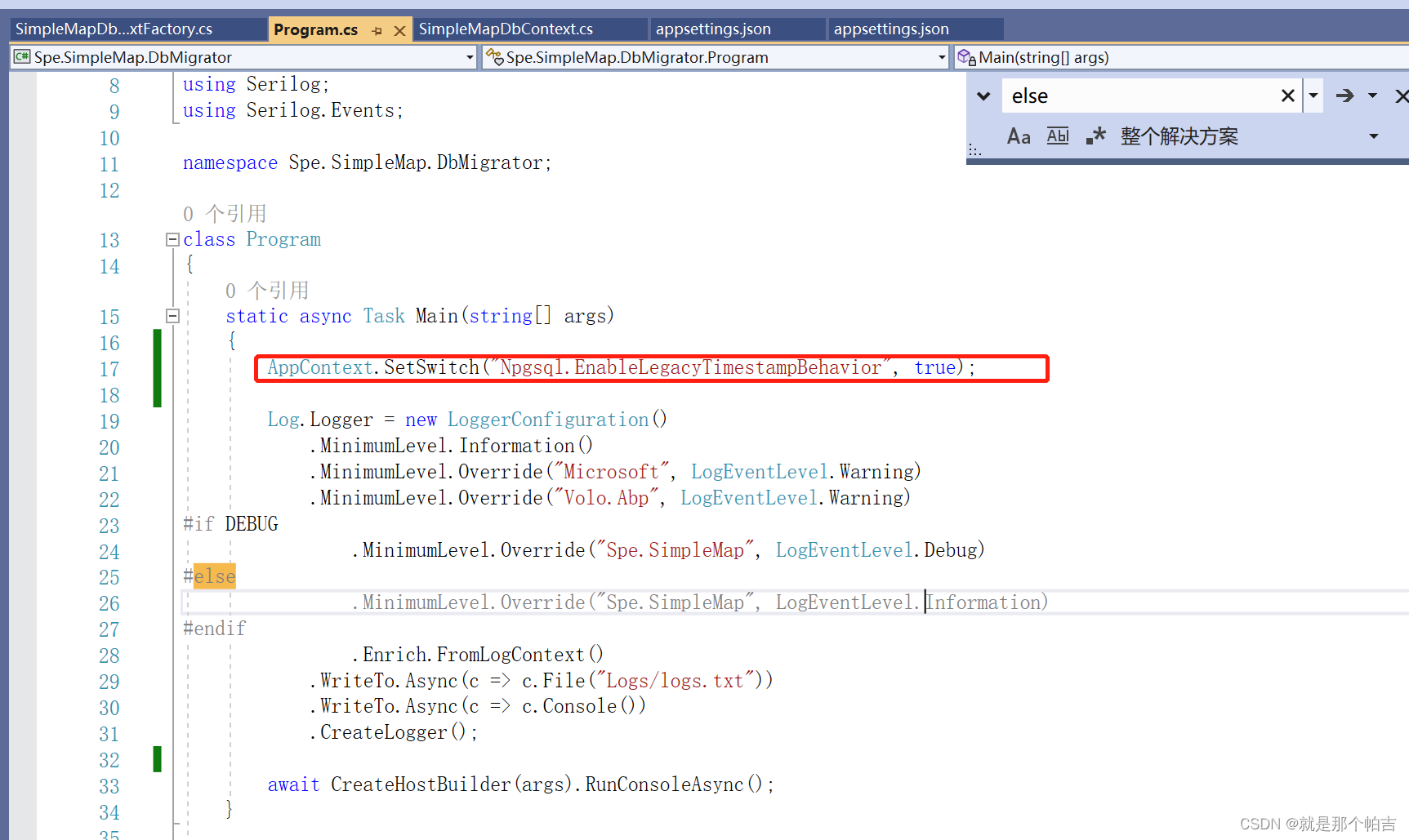
Task: Switch to the first appsettings.json tab
Action: pyautogui.click(x=713, y=29)
